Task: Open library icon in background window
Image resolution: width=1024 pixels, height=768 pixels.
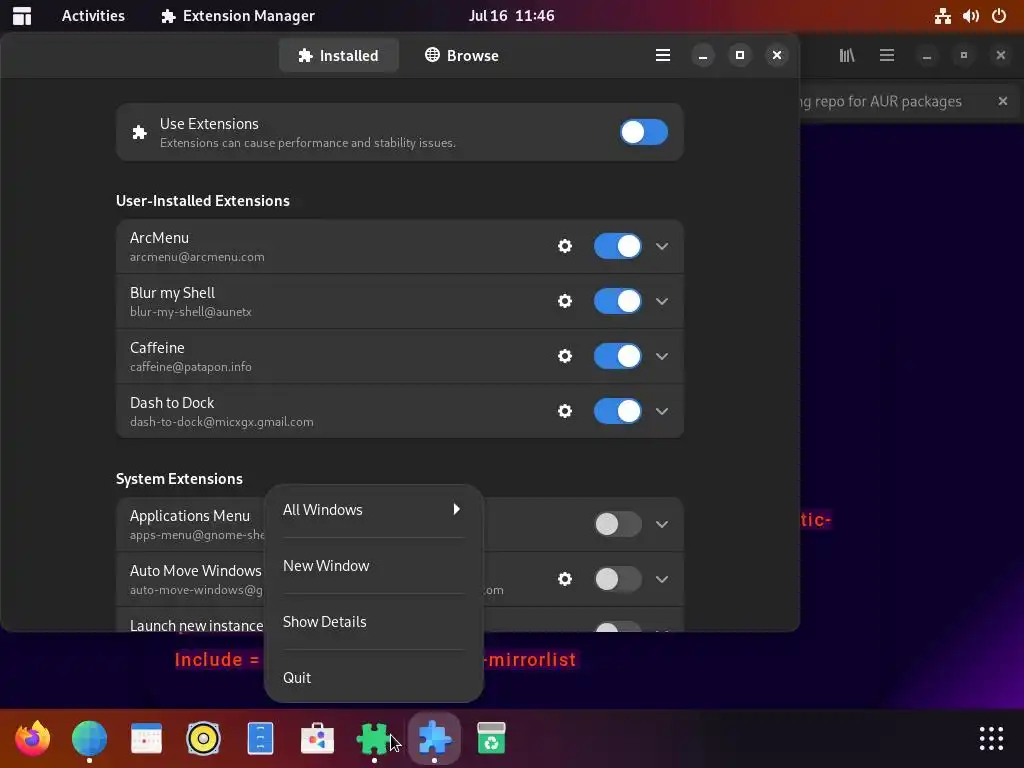Action: coord(847,56)
